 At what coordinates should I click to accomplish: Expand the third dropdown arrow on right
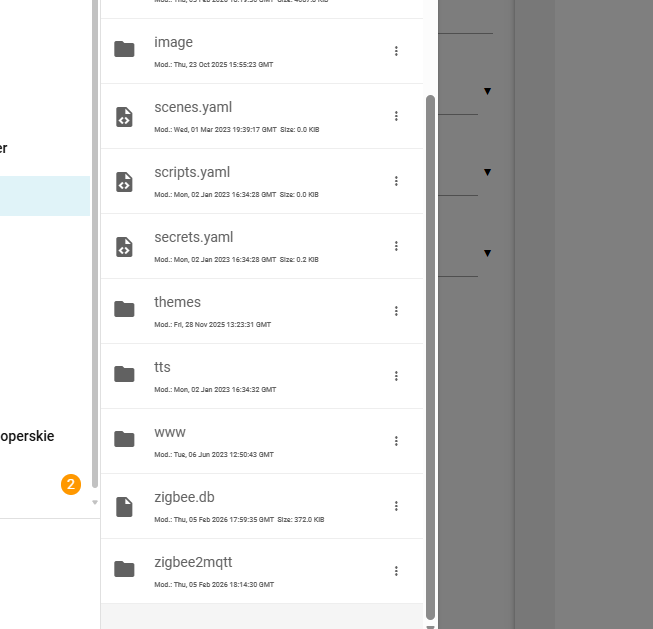(x=487, y=253)
